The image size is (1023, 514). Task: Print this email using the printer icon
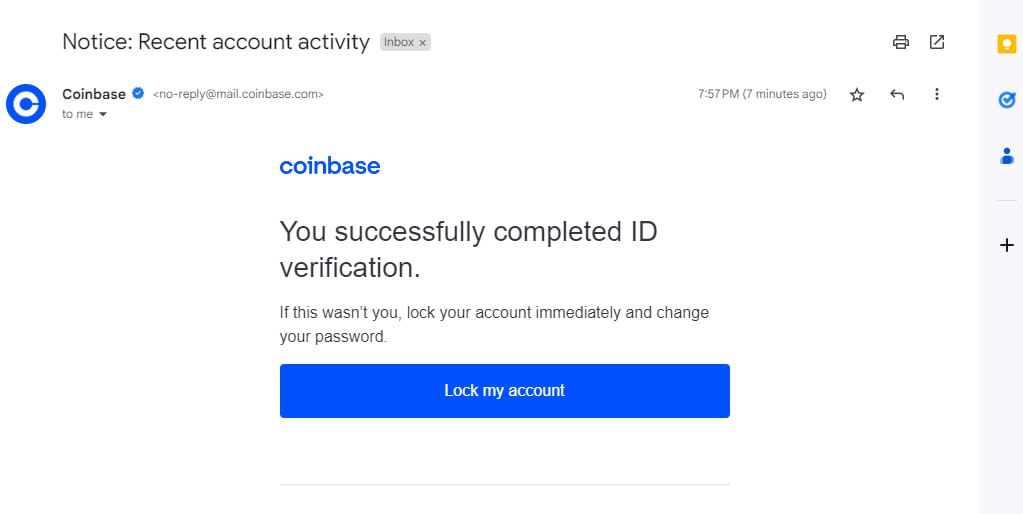[x=900, y=42]
